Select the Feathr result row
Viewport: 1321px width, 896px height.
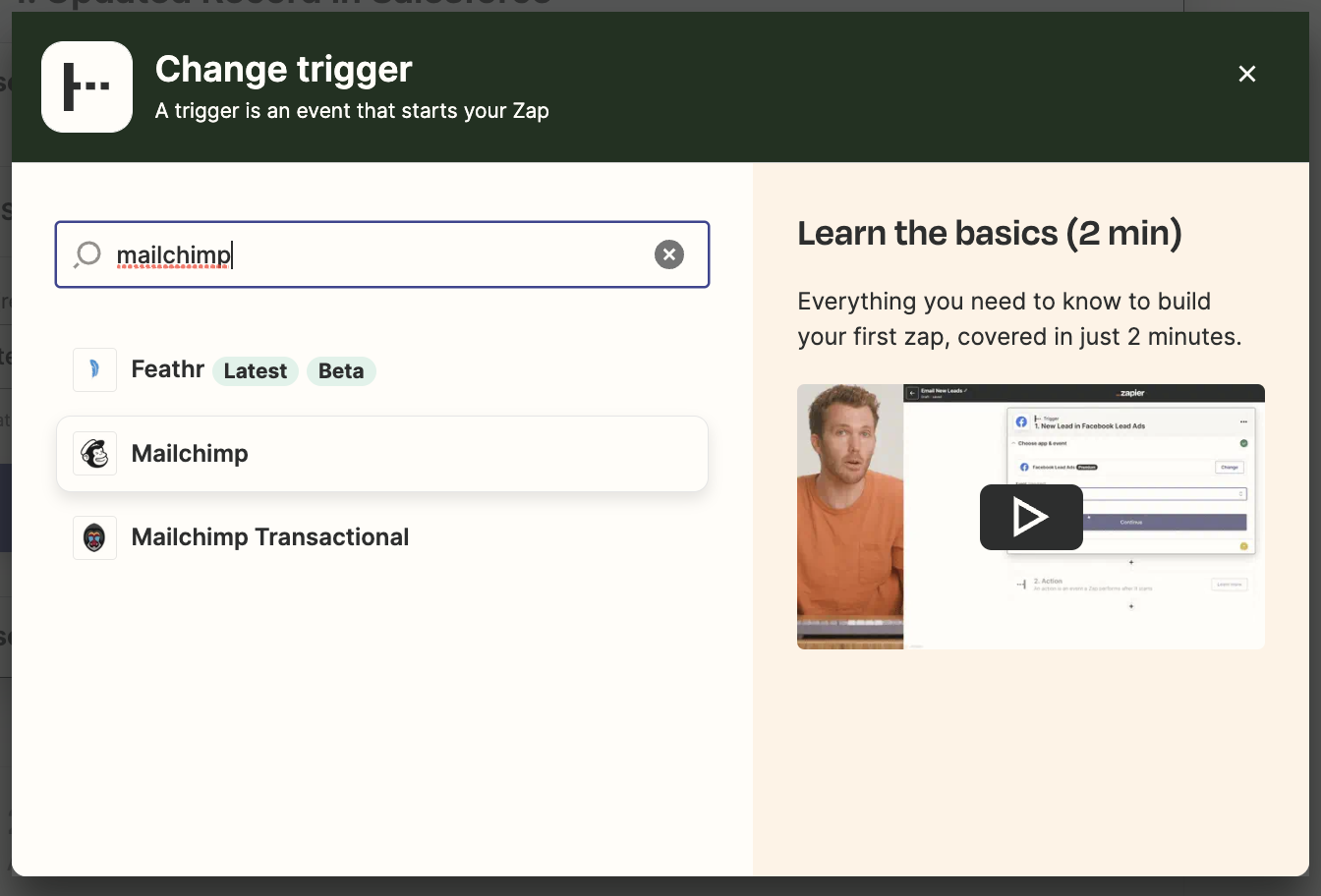(x=382, y=369)
